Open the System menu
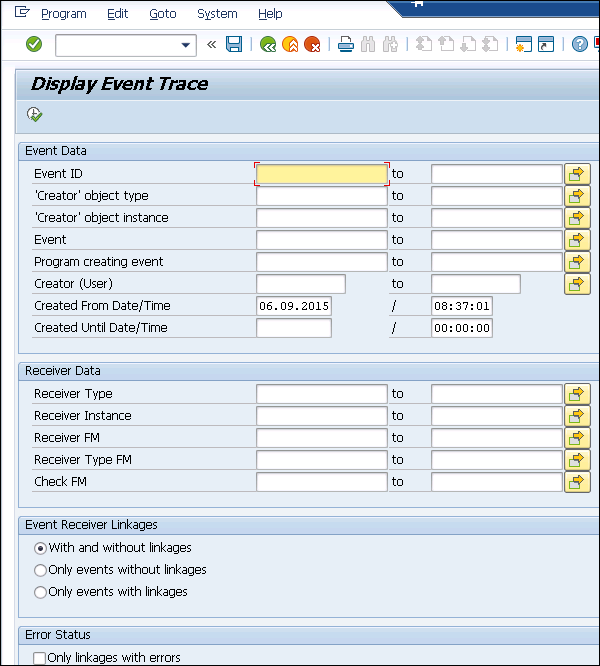The width and height of the screenshot is (600, 666). coord(217,14)
